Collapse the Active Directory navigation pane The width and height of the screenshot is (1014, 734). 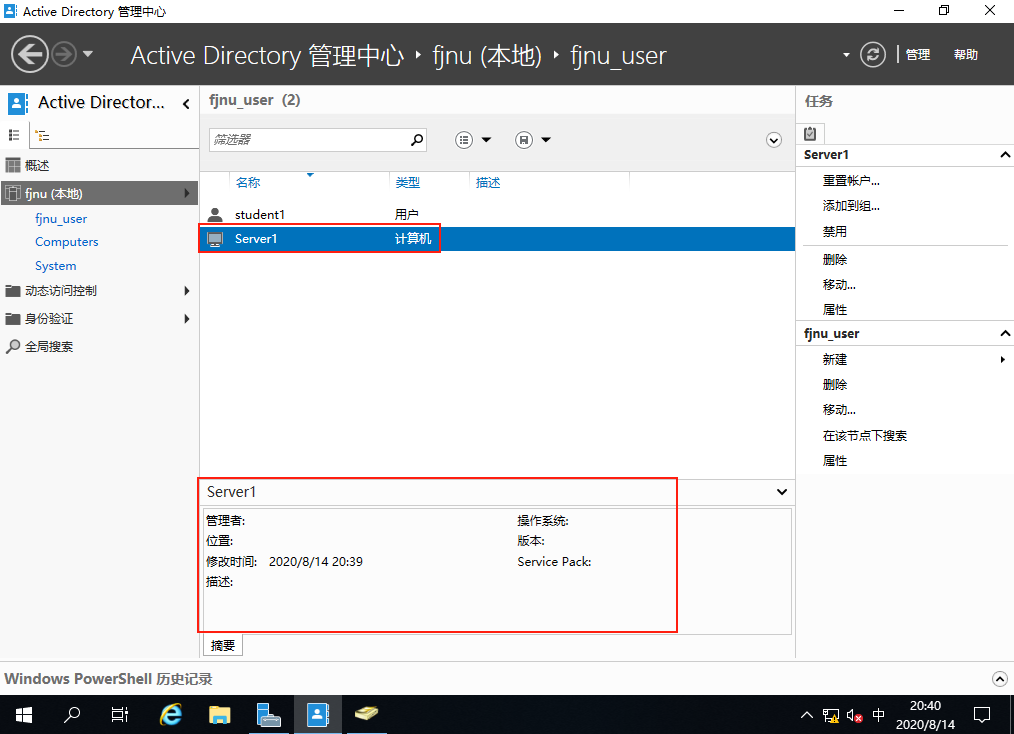tap(186, 103)
